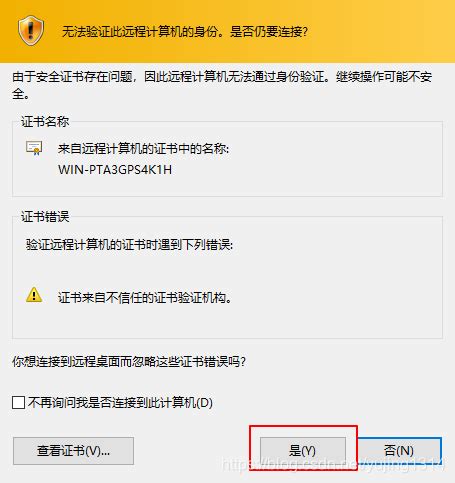Tick the 不再询问我是否连接到此计算机 checkbox box

18,402
